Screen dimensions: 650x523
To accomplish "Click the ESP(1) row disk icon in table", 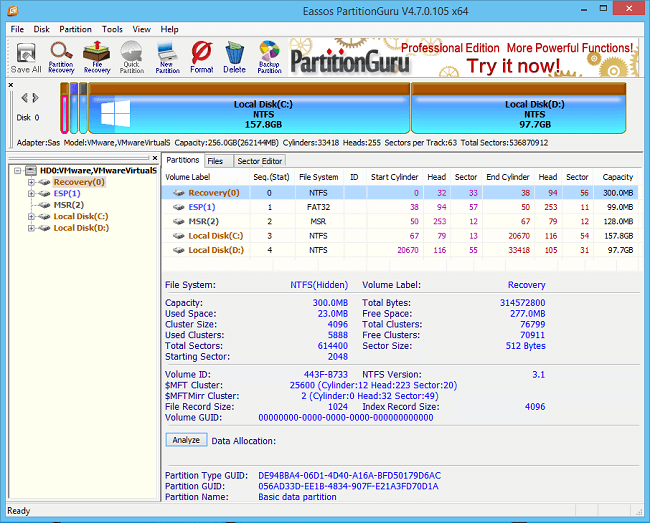I will tap(179, 207).
